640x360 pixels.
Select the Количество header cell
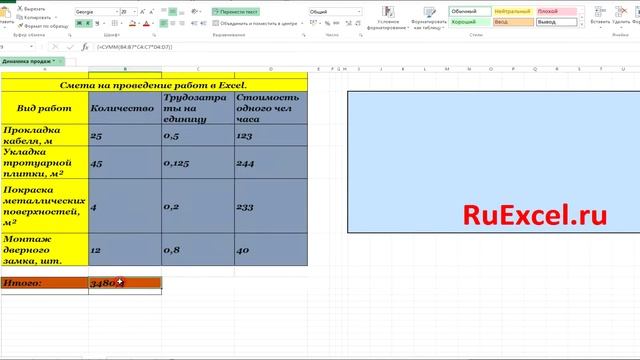125,108
